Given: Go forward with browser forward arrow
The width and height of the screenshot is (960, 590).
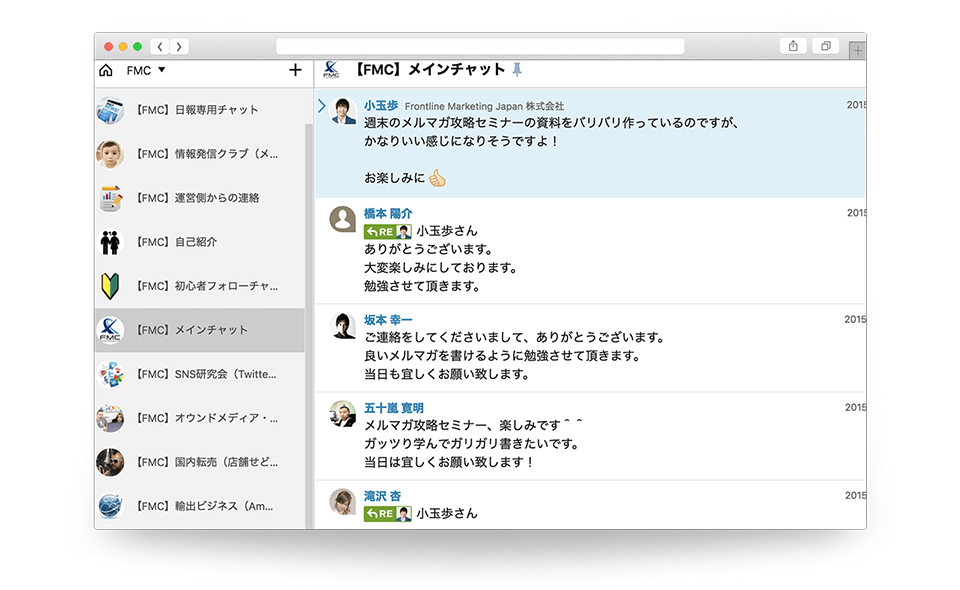Looking at the screenshot, I should point(178,46).
